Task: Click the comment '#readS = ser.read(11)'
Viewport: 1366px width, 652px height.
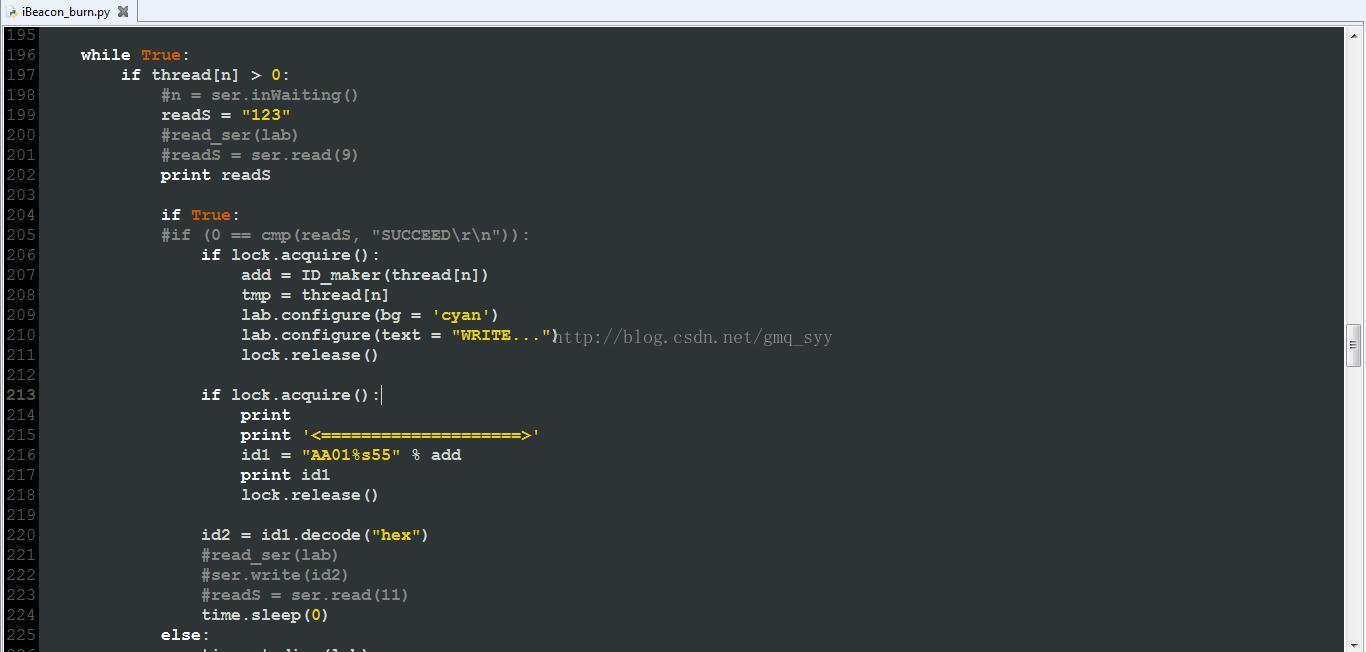Action: coord(305,595)
